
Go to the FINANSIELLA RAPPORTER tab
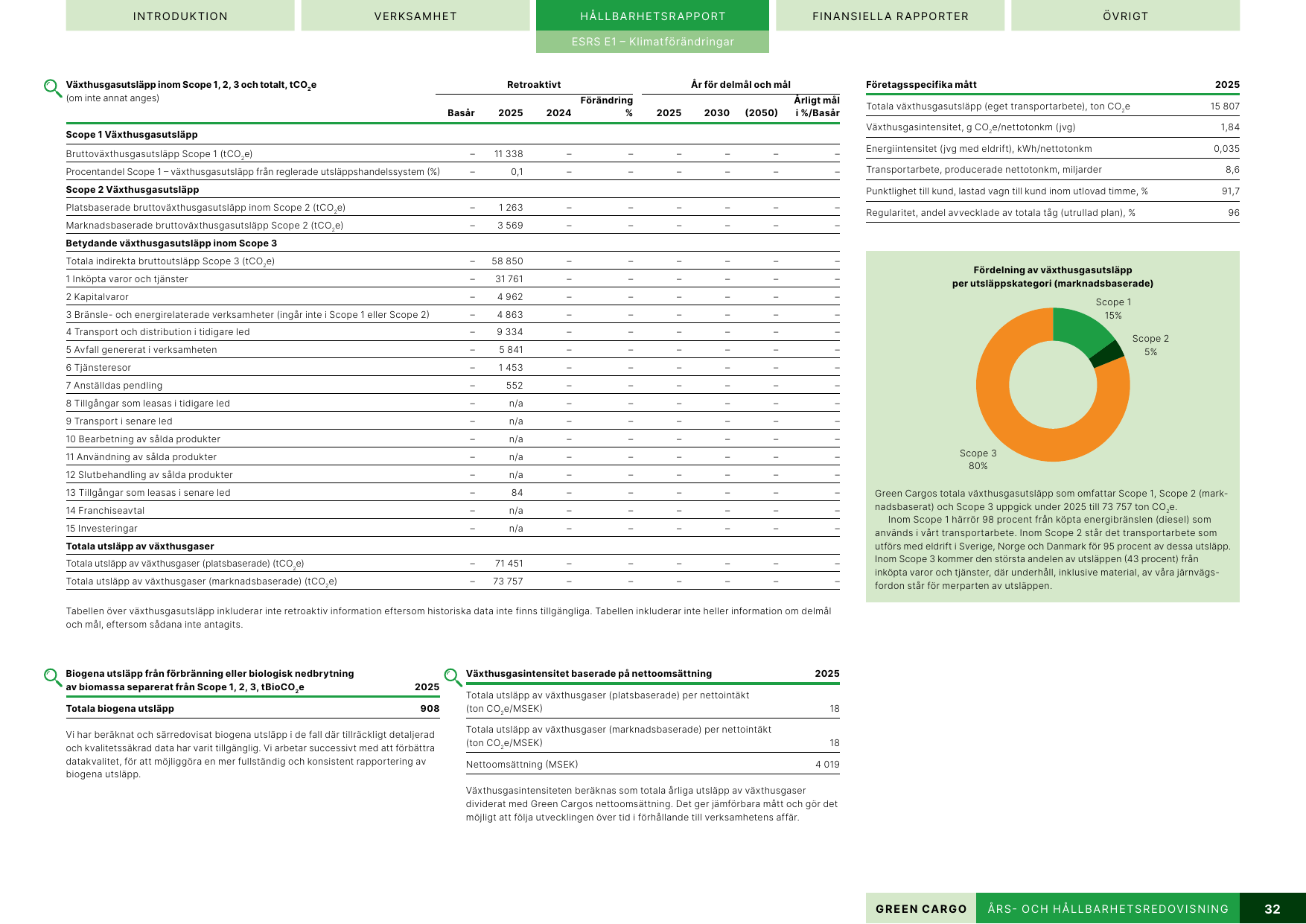(x=890, y=16)
